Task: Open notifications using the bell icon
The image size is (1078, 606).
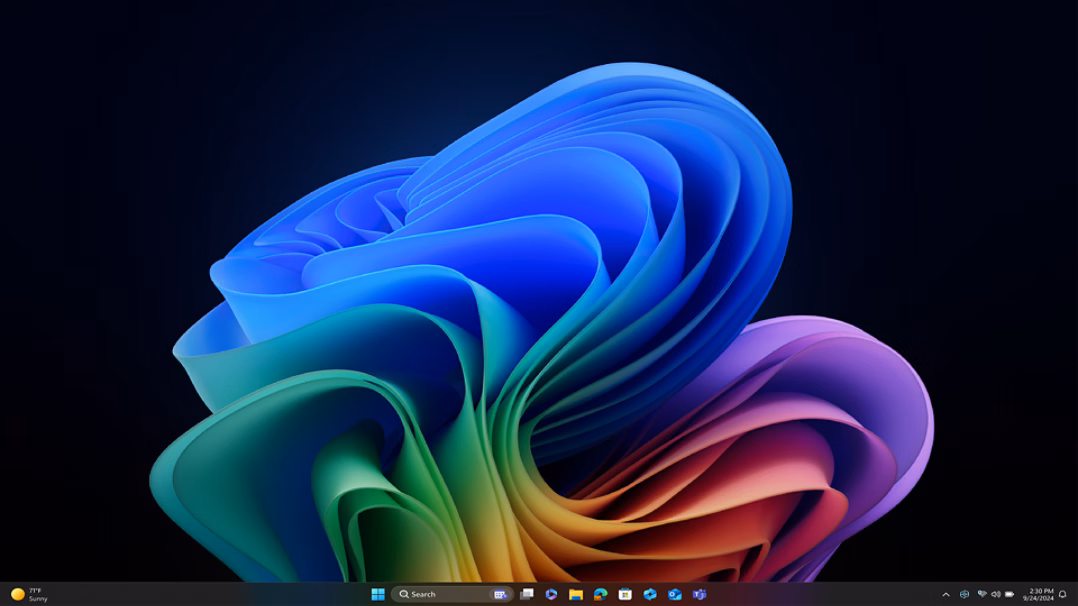Action: (x=1062, y=594)
